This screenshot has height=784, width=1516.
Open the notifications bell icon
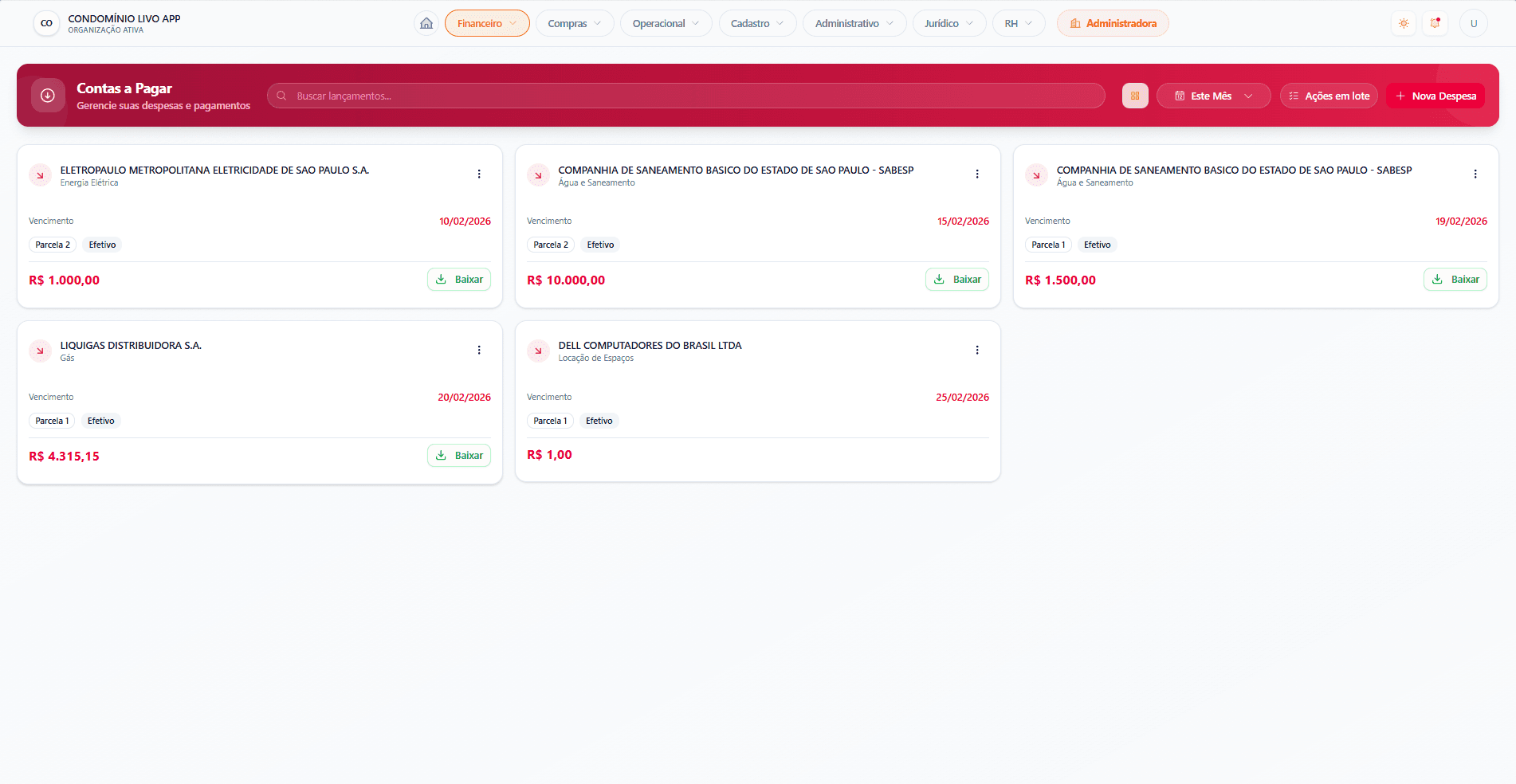[1435, 23]
